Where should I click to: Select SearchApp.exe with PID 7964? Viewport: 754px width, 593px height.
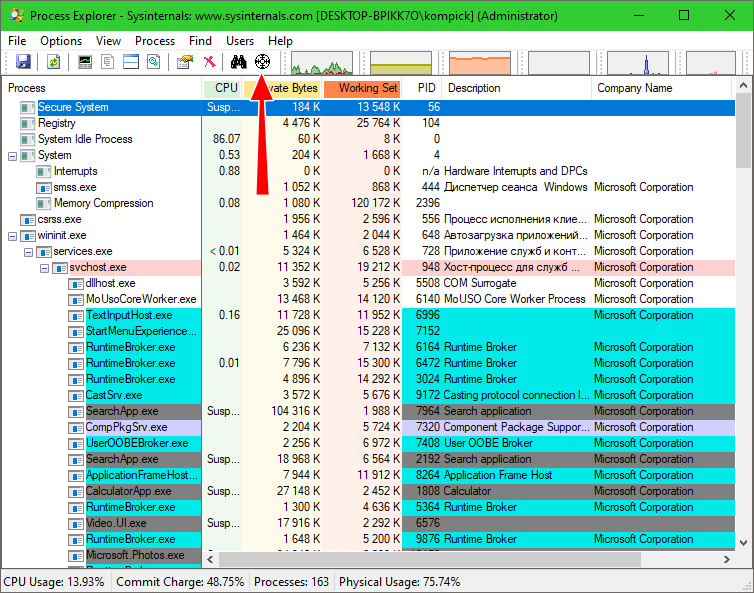coord(368,411)
